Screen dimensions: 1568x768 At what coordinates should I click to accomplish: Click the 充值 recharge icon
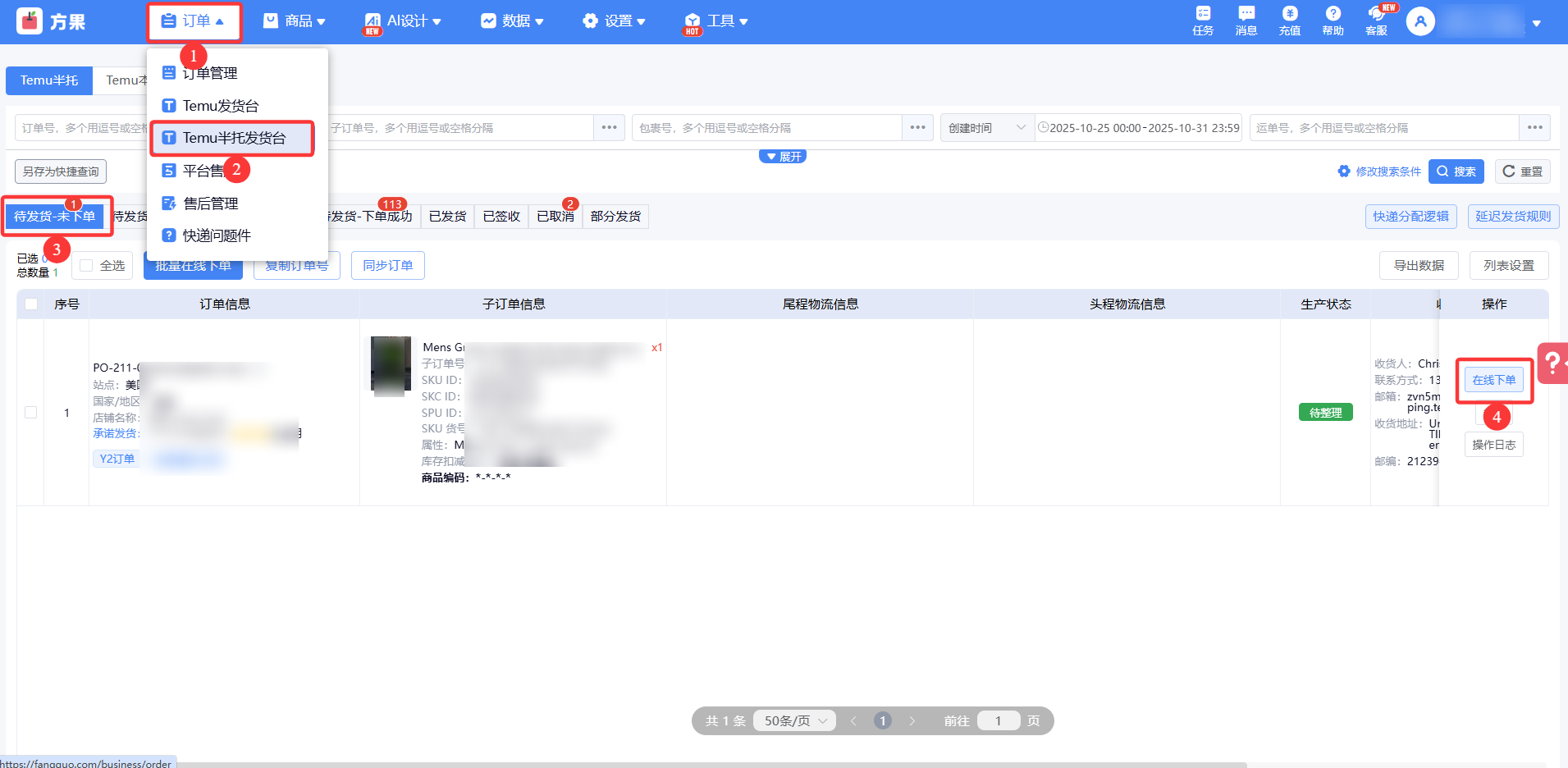(1289, 21)
